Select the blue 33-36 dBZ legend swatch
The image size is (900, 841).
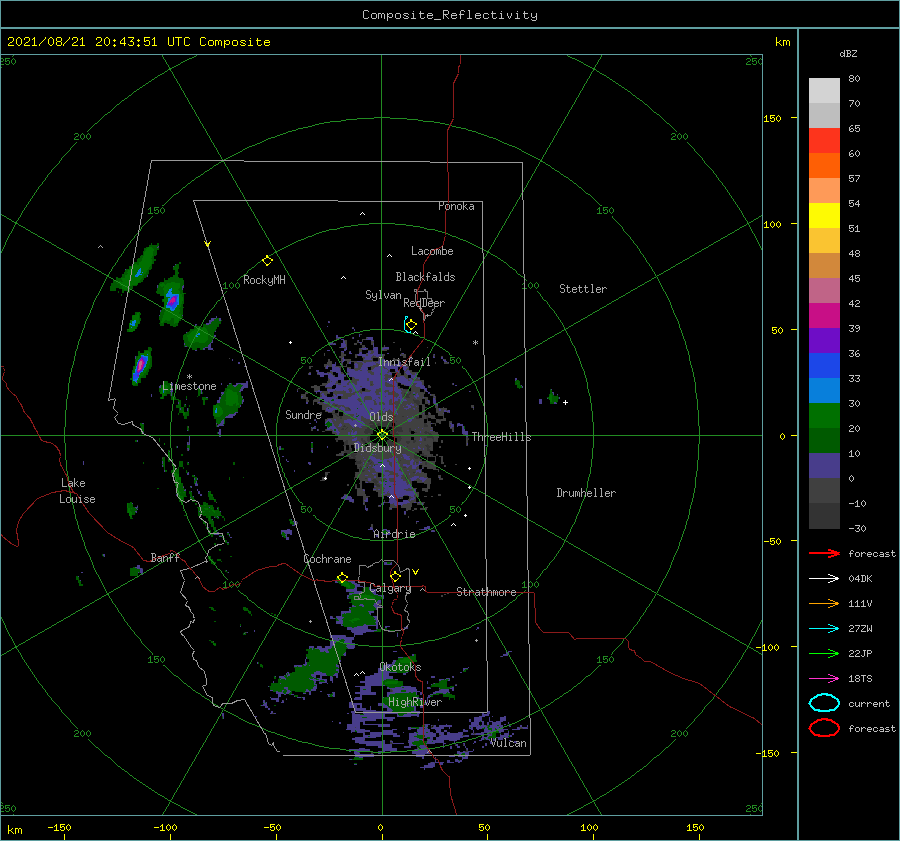824,366
